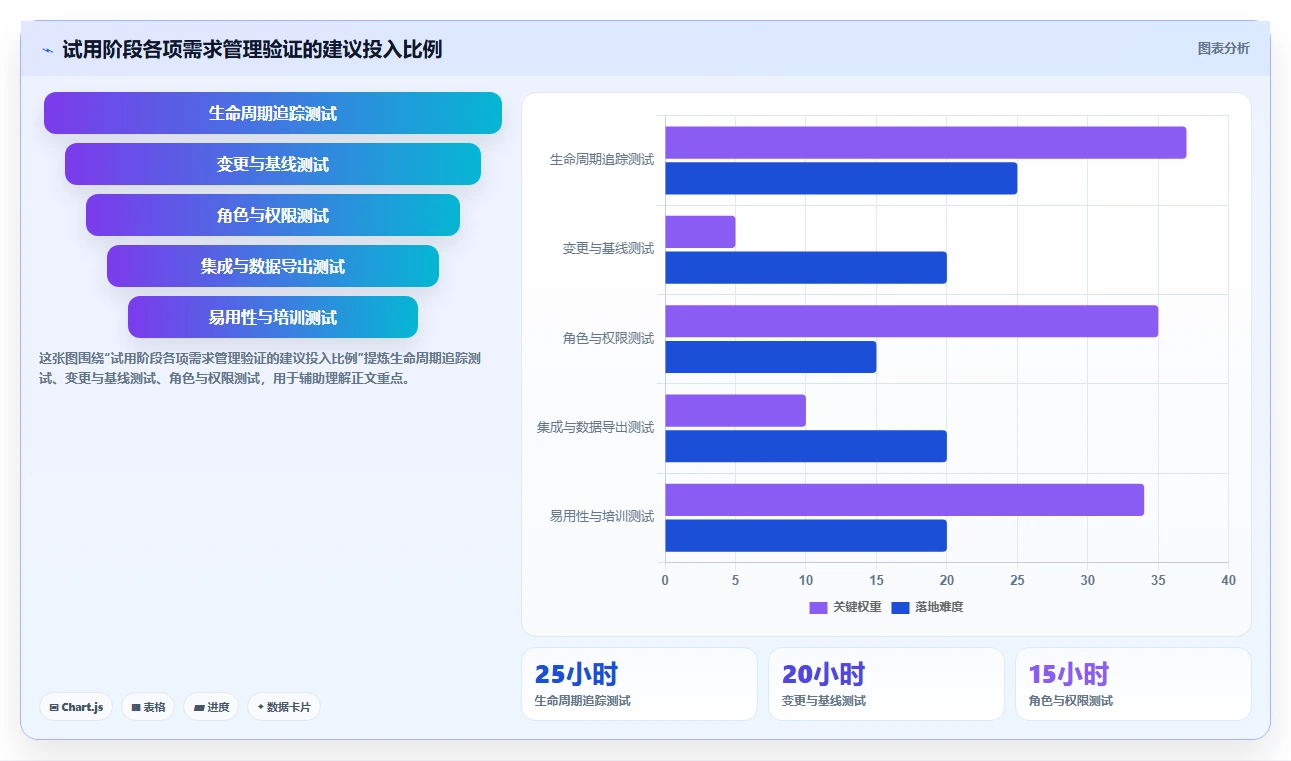
Task: Click the 表格 tag chip
Action: point(148,707)
